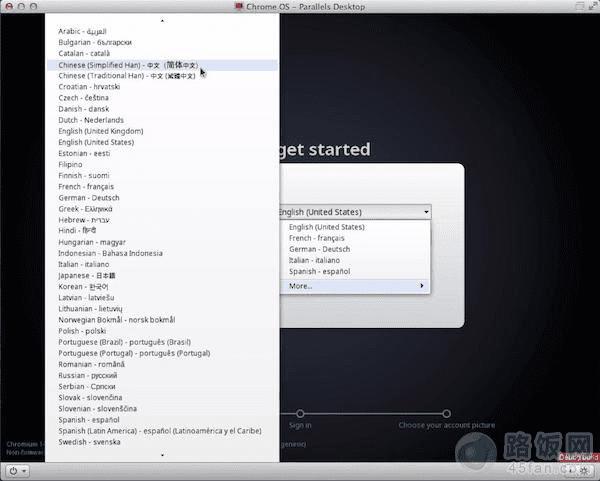Select Slovak - slovenčina

(x=162, y=398)
